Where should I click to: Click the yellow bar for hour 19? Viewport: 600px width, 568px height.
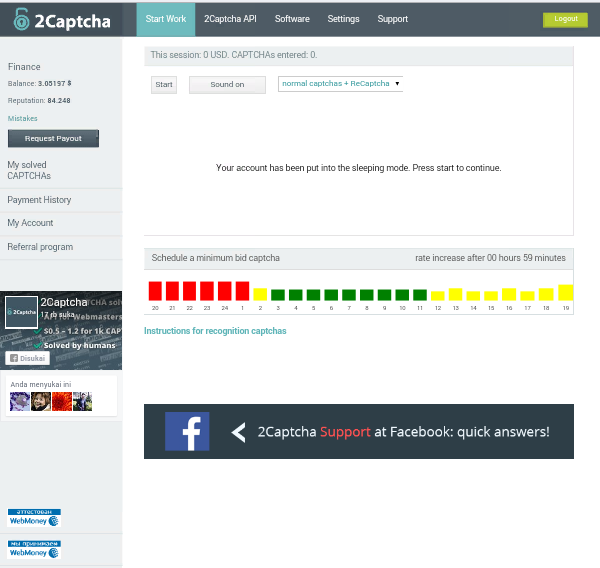pyautogui.click(x=566, y=292)
